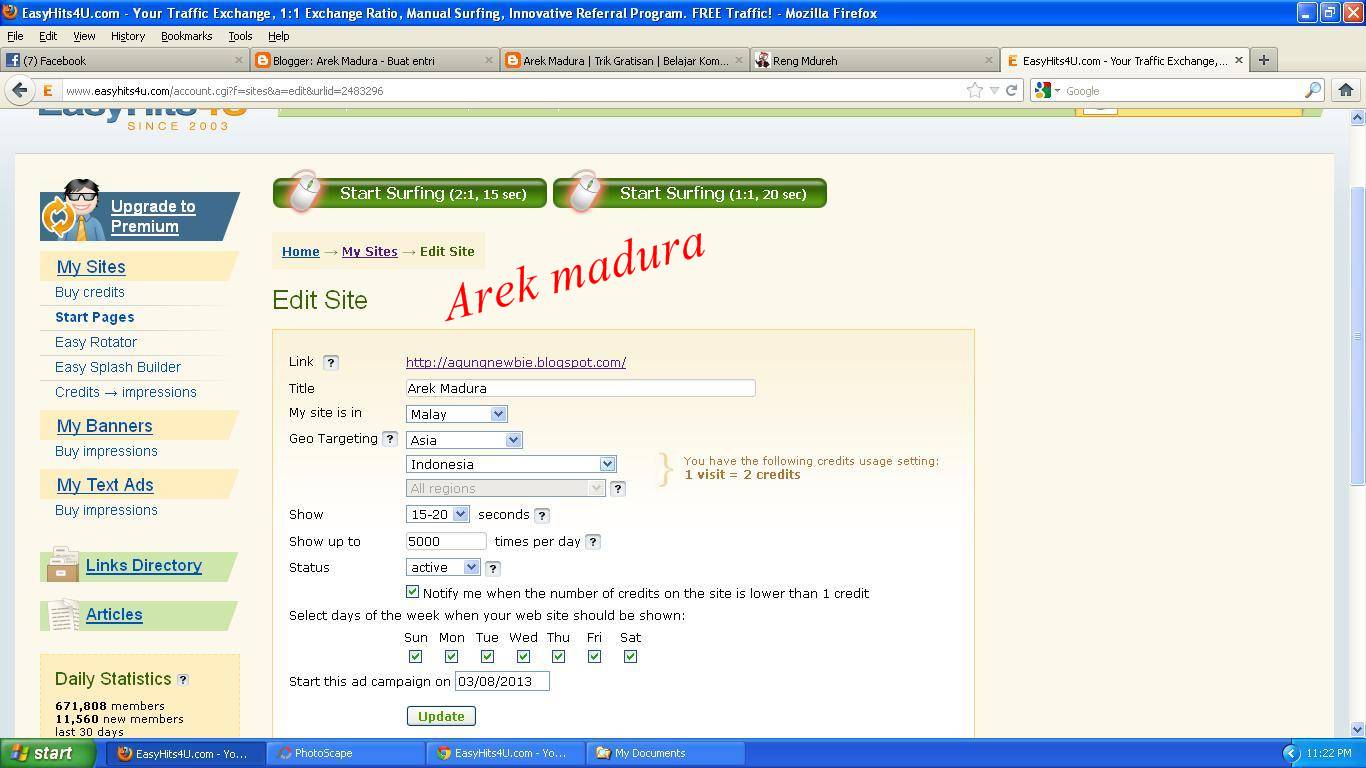
Task: Click help icon beside All regions dropdown
Action: (618, 489)
